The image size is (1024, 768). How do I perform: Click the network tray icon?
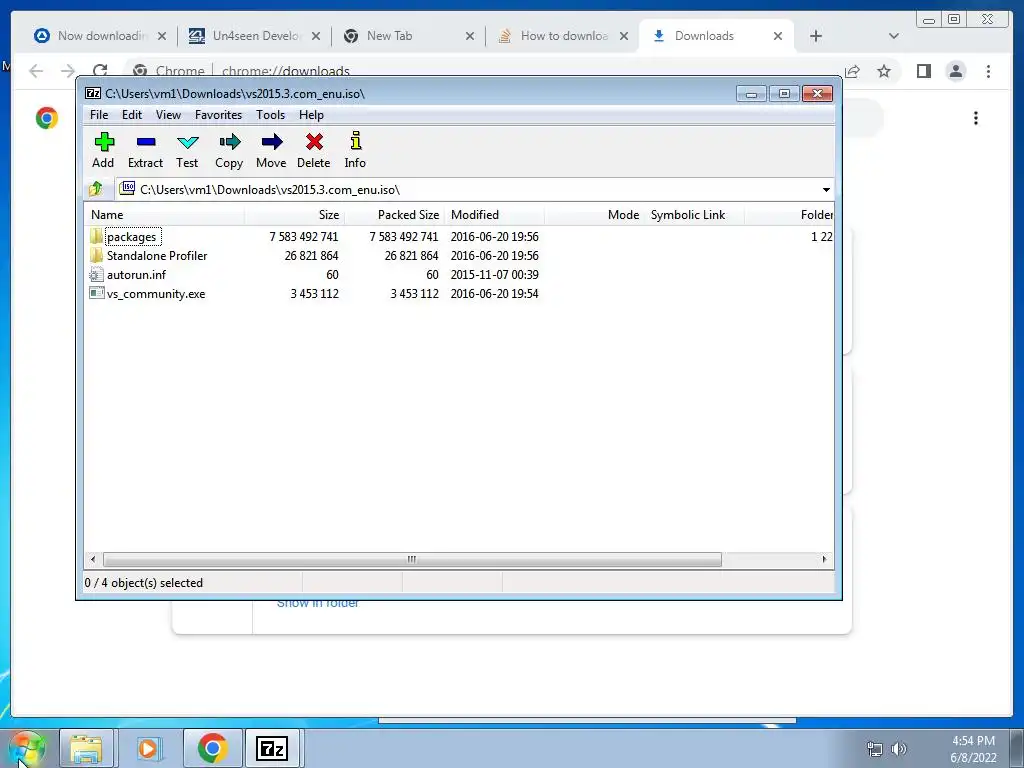(x=874, y=748)
